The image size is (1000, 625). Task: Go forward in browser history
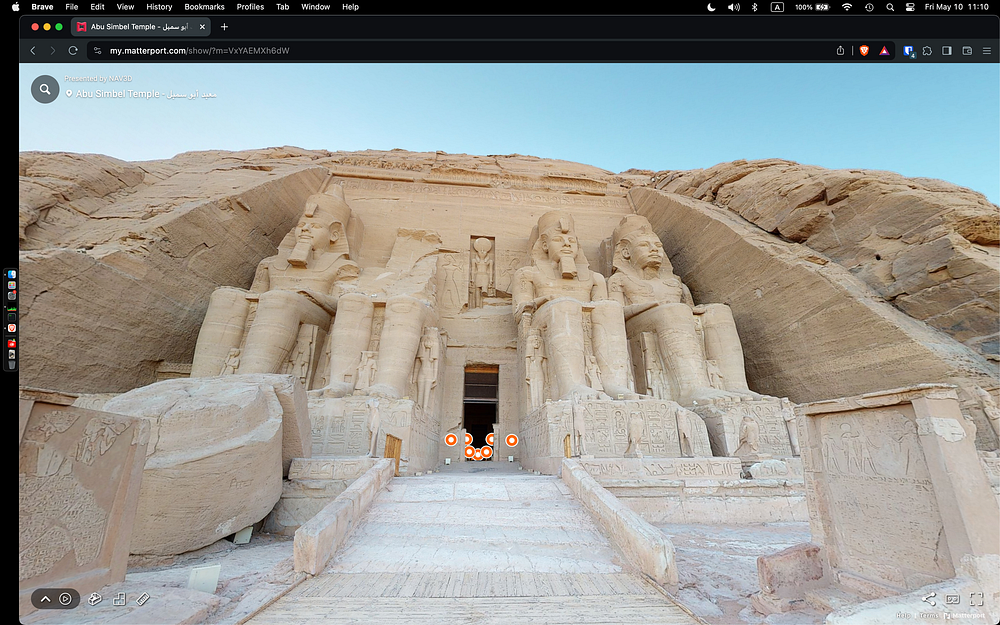coord(53,50)
